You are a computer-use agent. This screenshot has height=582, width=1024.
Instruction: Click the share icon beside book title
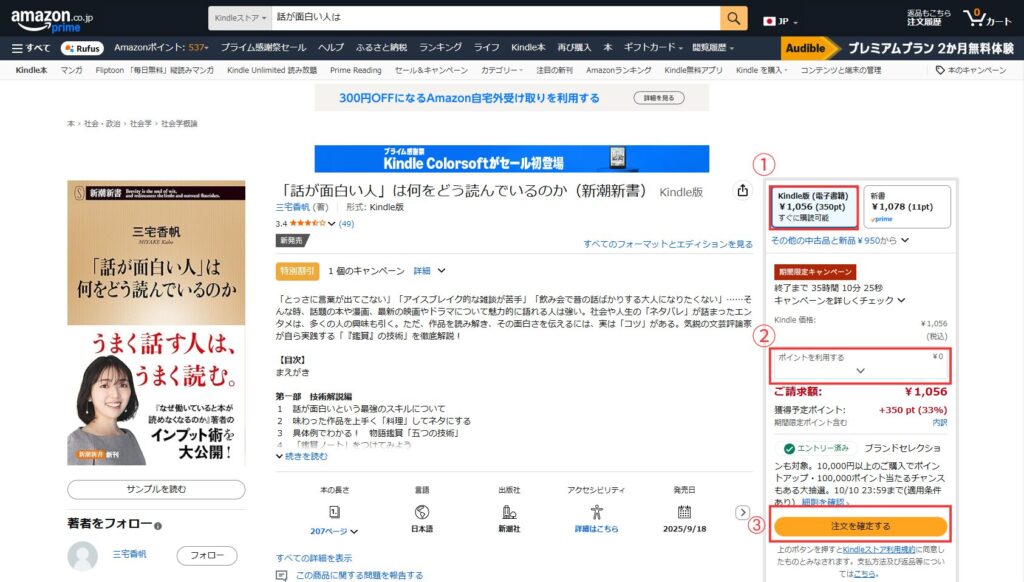click(742, 190)
